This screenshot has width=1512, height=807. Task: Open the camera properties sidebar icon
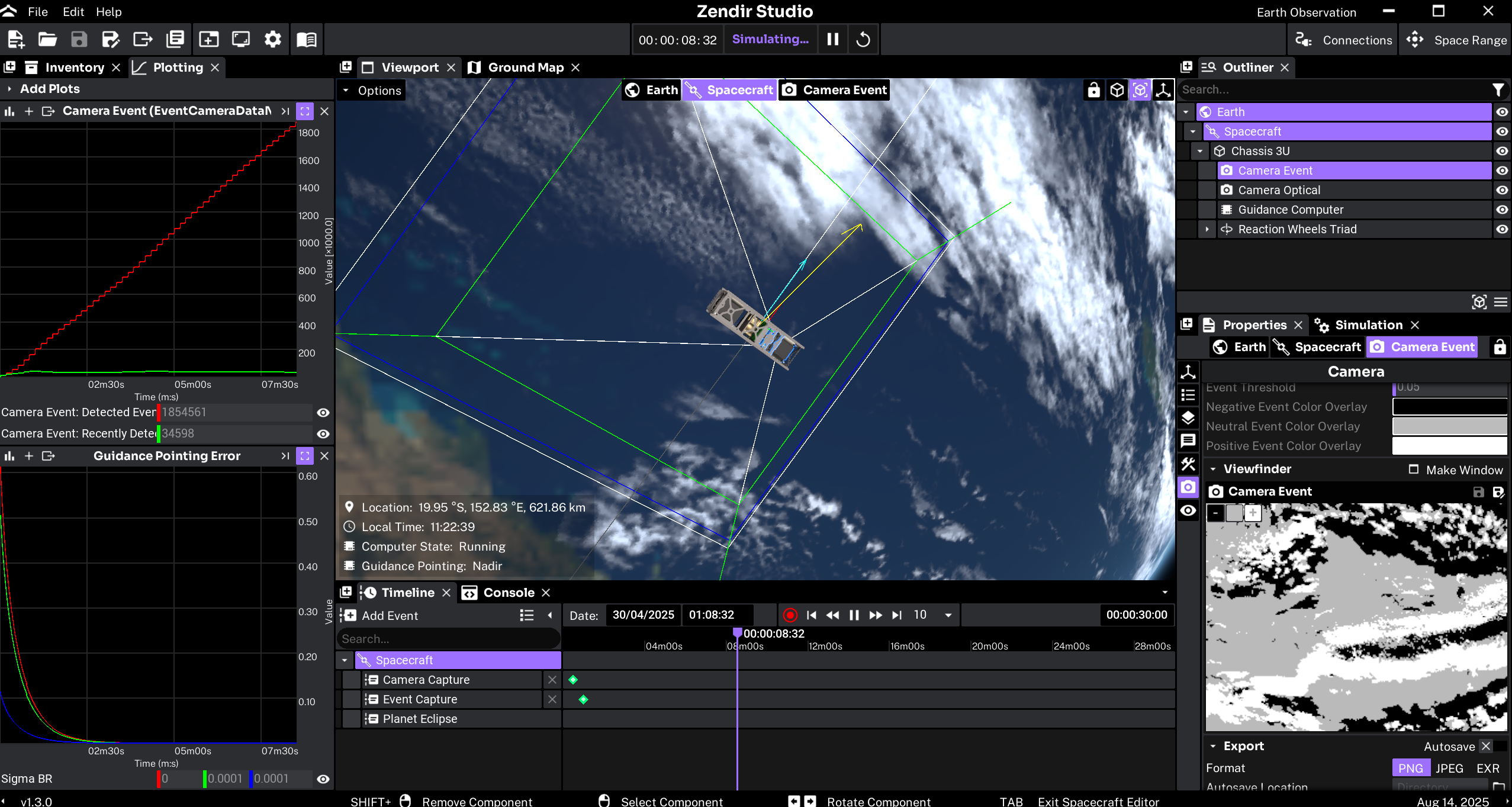[1188, 487]
